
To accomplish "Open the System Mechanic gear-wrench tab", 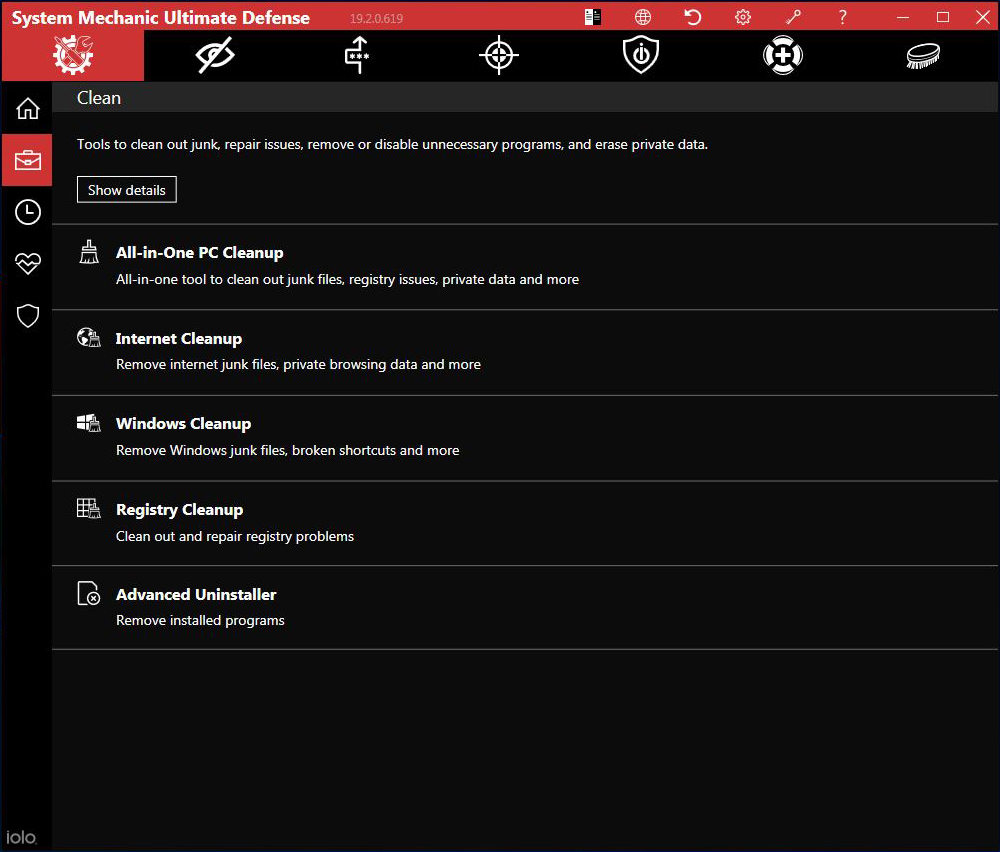I will click(x=73, y=55).
